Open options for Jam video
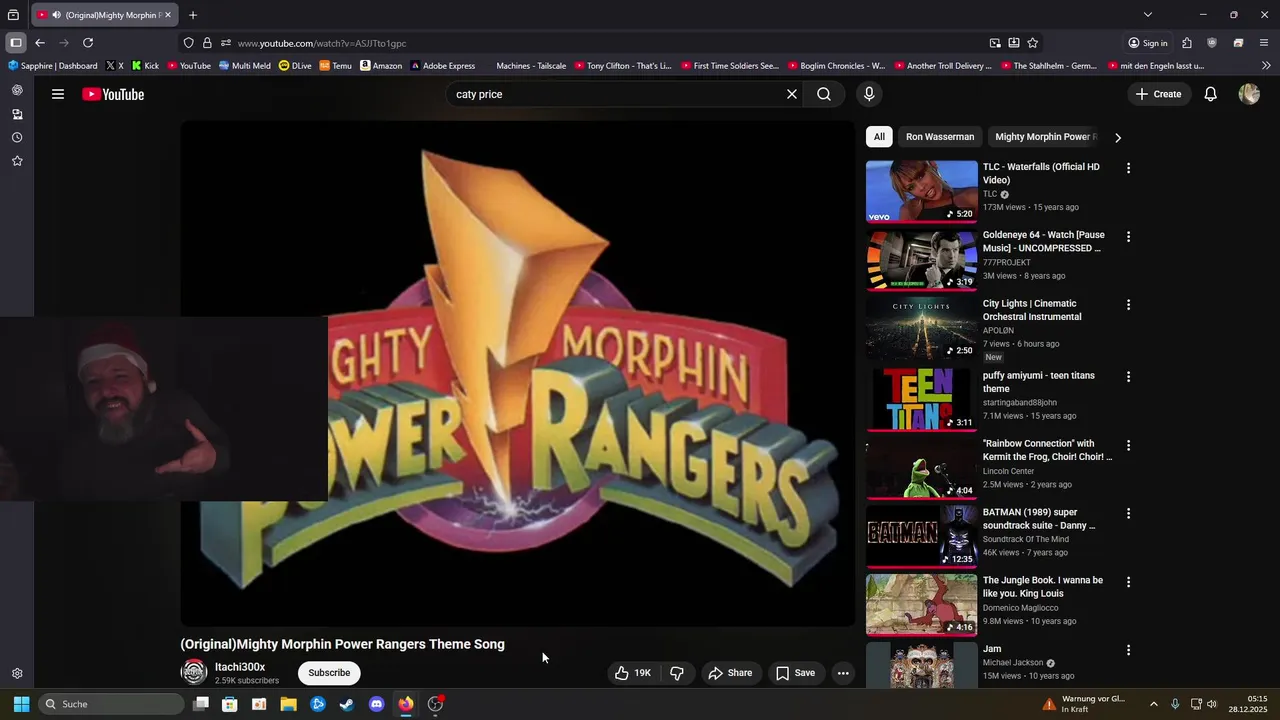The height and width of the screenshot is (720, 1280). pos(1128,650)
